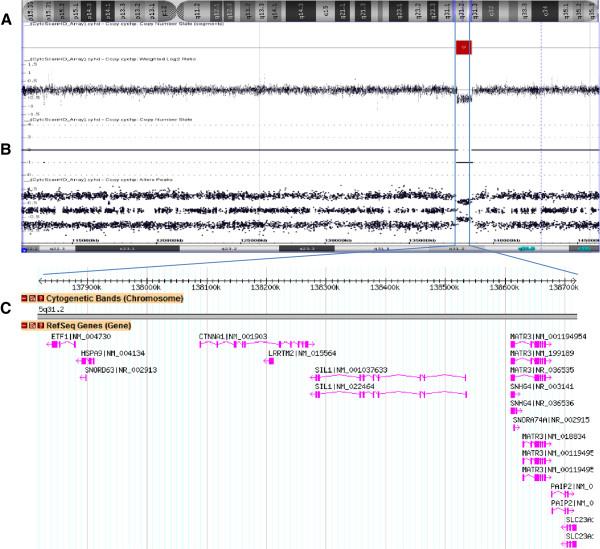The image size is (600, 549).
Task: Click the middle icon of RefSeq Genes track
Action: [33, 326]
